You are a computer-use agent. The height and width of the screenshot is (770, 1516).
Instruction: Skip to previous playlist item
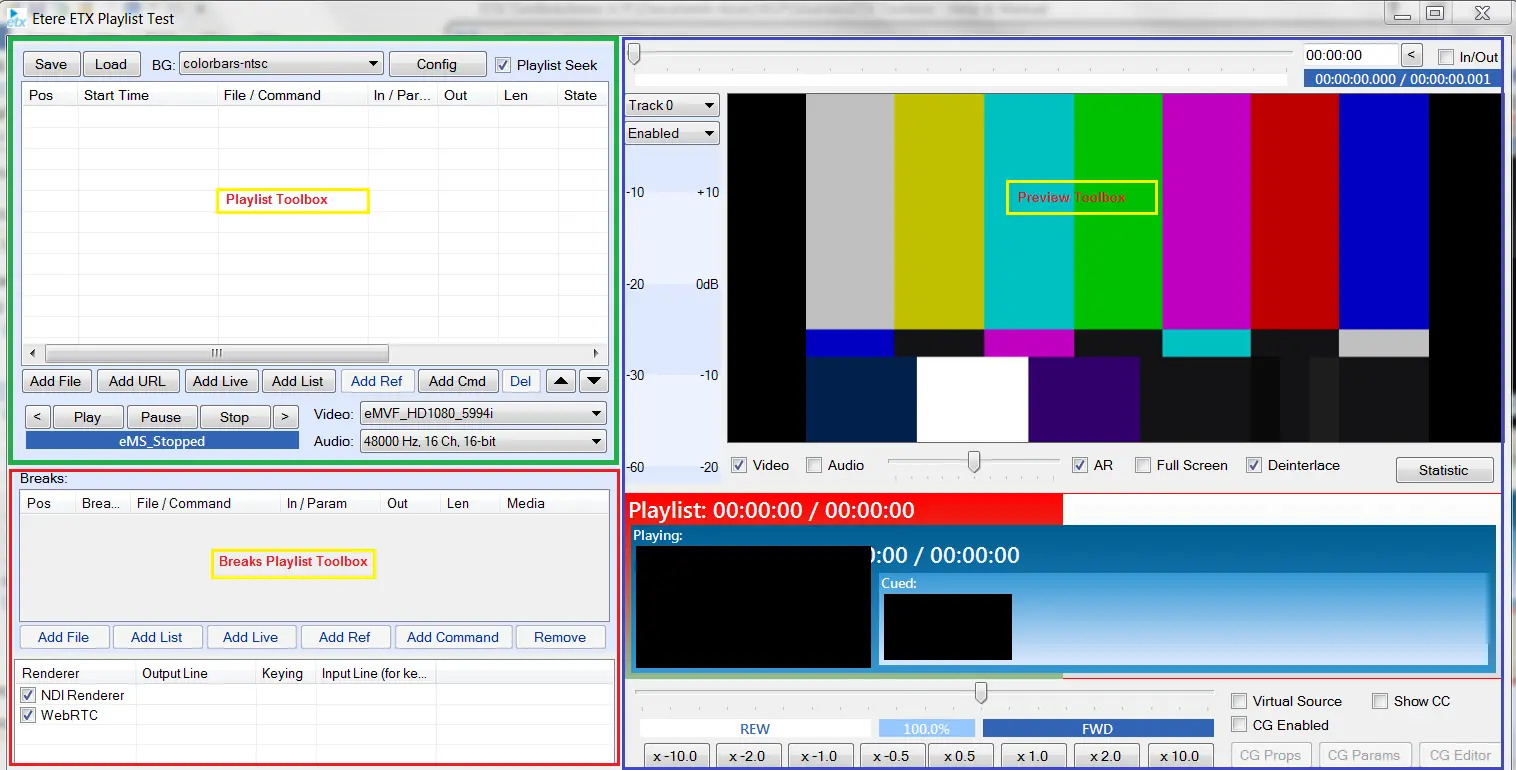tap(37, 417)
